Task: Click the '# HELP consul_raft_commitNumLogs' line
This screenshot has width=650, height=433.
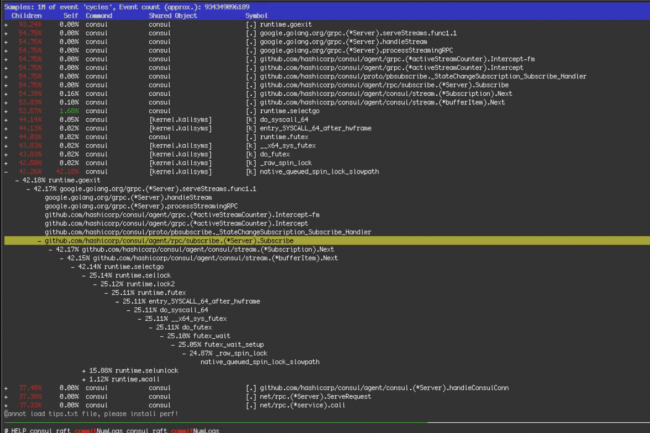Action: [x=111, y=430]
